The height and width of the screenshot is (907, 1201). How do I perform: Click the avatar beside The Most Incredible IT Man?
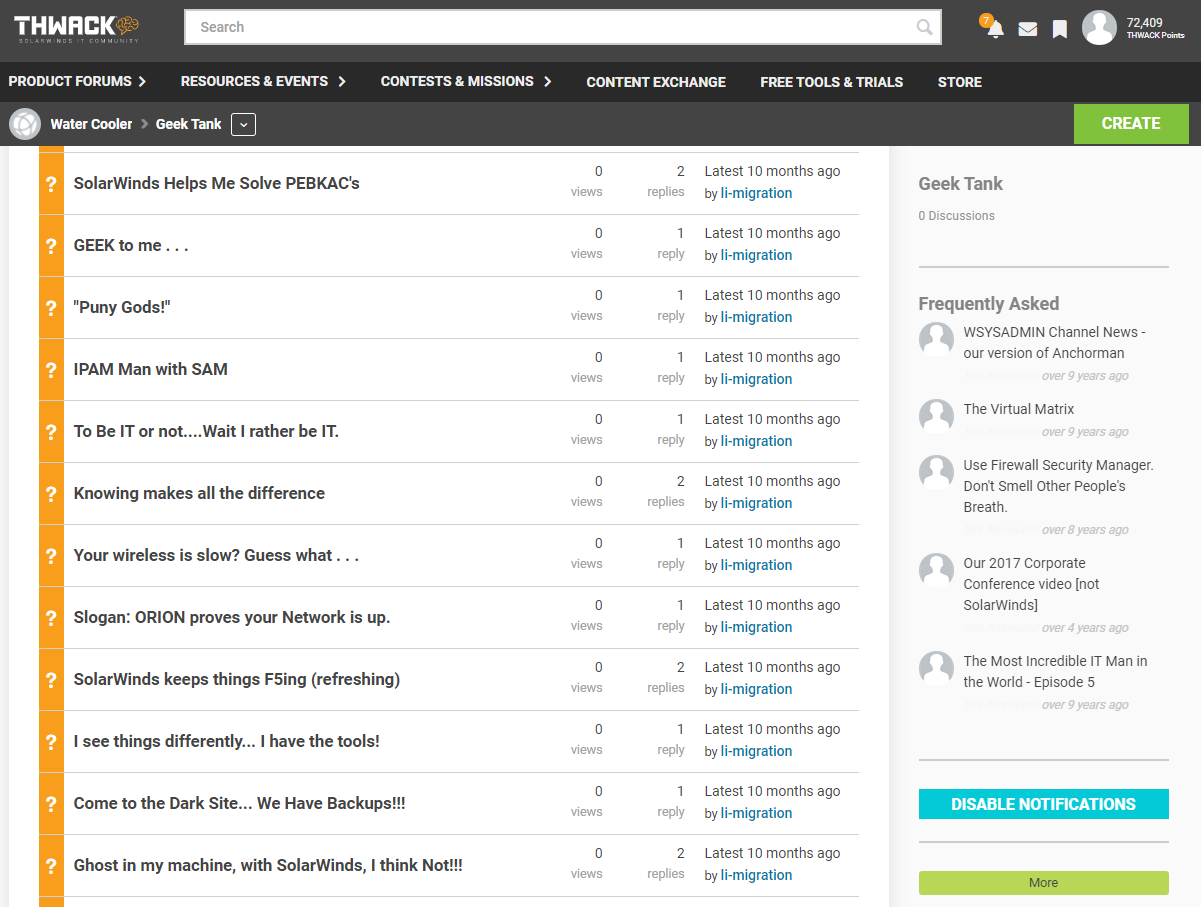tap(936, 668)
